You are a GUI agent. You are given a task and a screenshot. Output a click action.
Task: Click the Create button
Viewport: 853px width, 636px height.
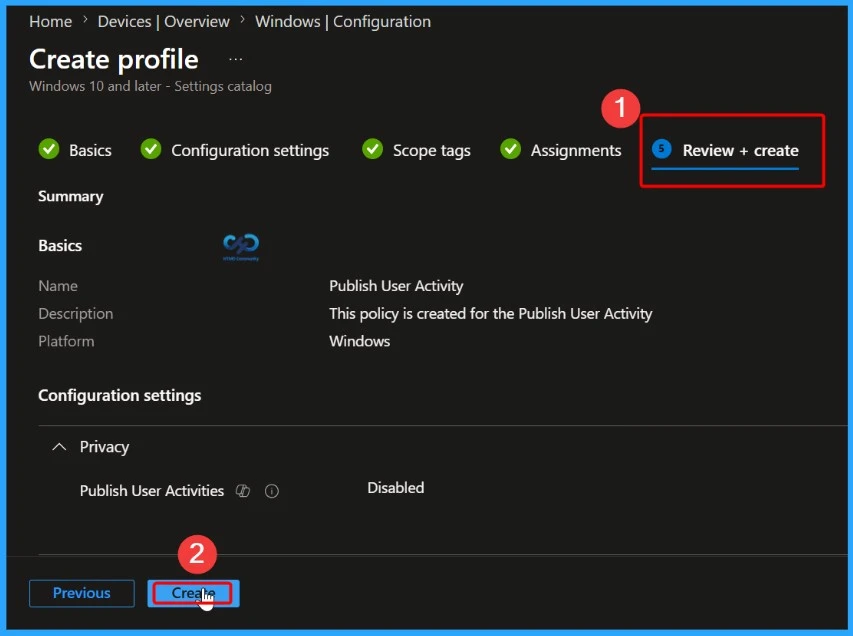click(193, 593)
